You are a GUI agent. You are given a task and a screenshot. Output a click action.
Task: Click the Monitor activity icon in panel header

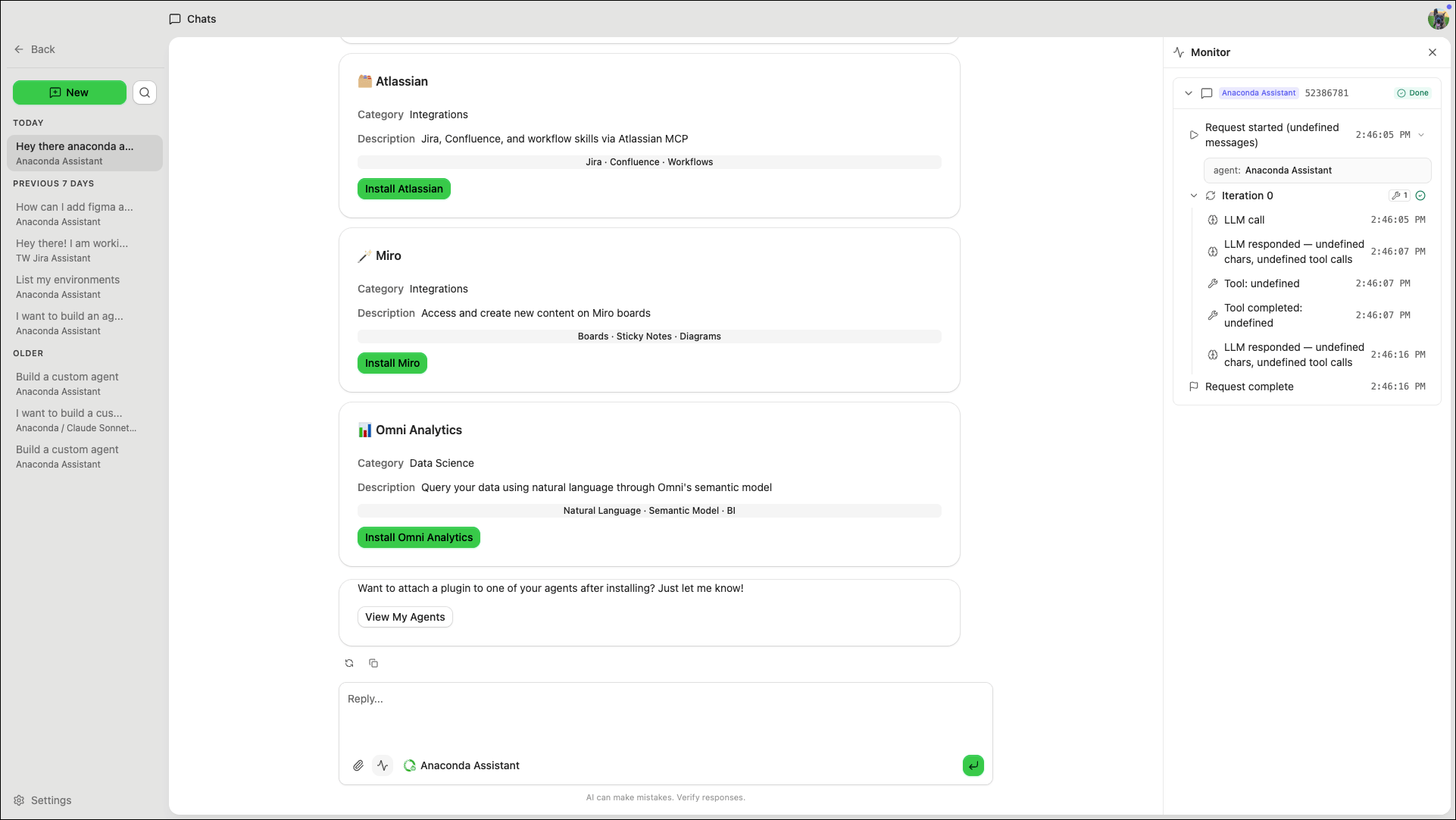click(1179, 52)
